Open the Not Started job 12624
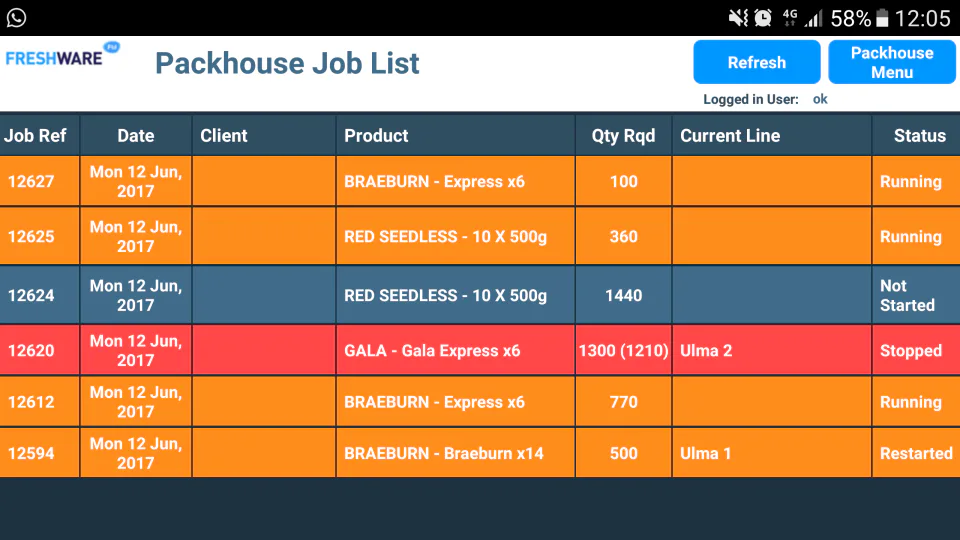 click(480, 295)
